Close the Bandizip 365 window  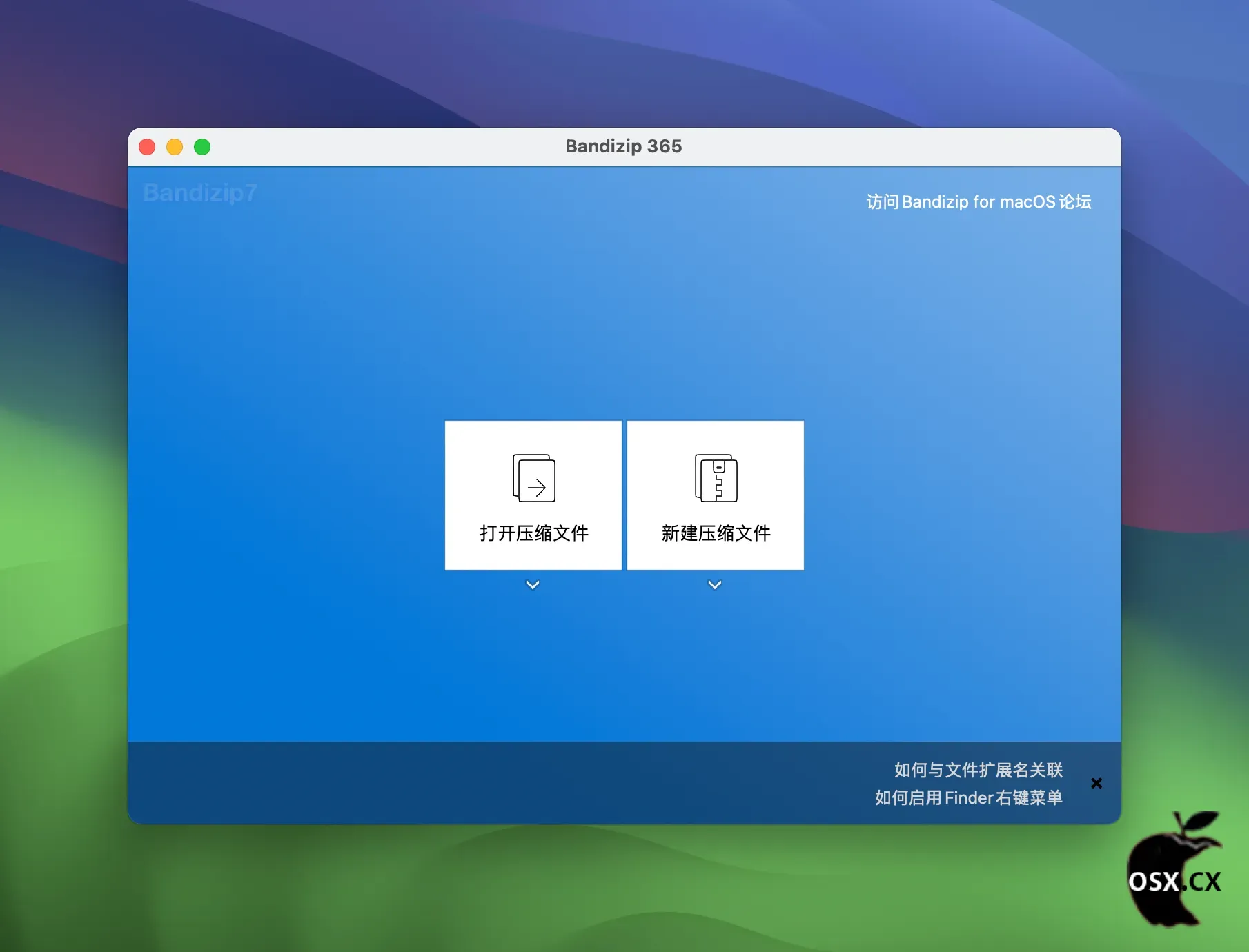coord(147,147)
